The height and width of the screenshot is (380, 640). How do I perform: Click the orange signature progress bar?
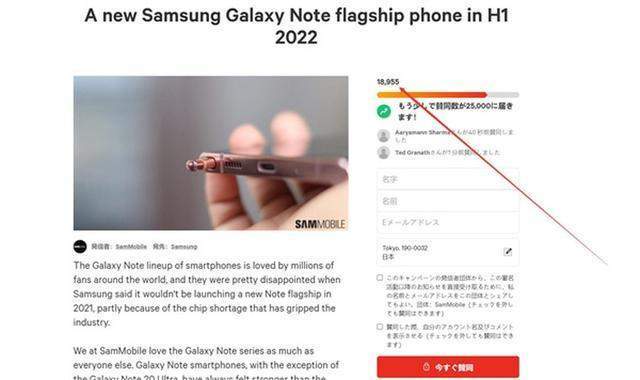pos(448,95)
